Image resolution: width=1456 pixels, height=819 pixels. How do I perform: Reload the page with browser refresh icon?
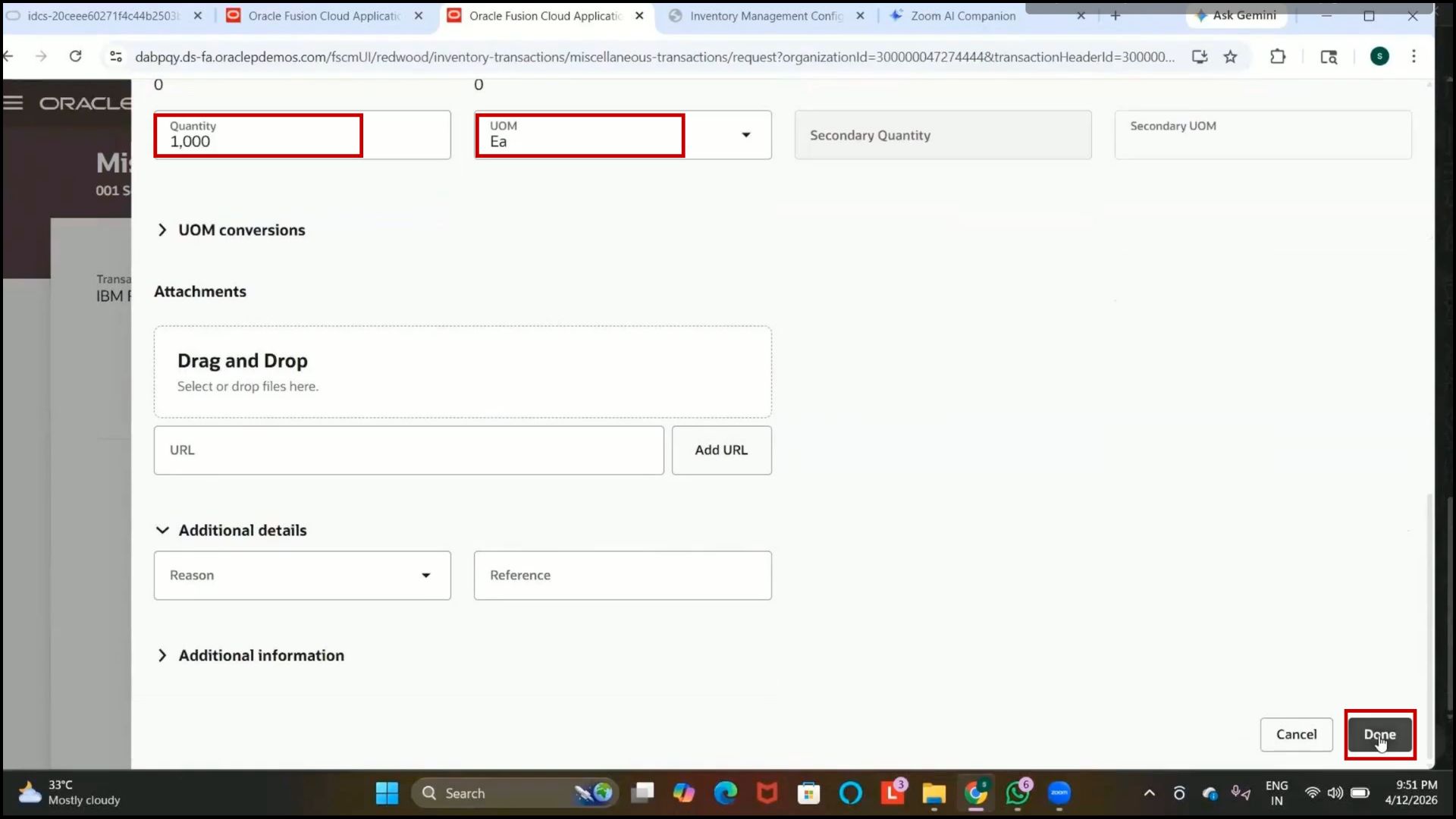click(x=75, y=56)
